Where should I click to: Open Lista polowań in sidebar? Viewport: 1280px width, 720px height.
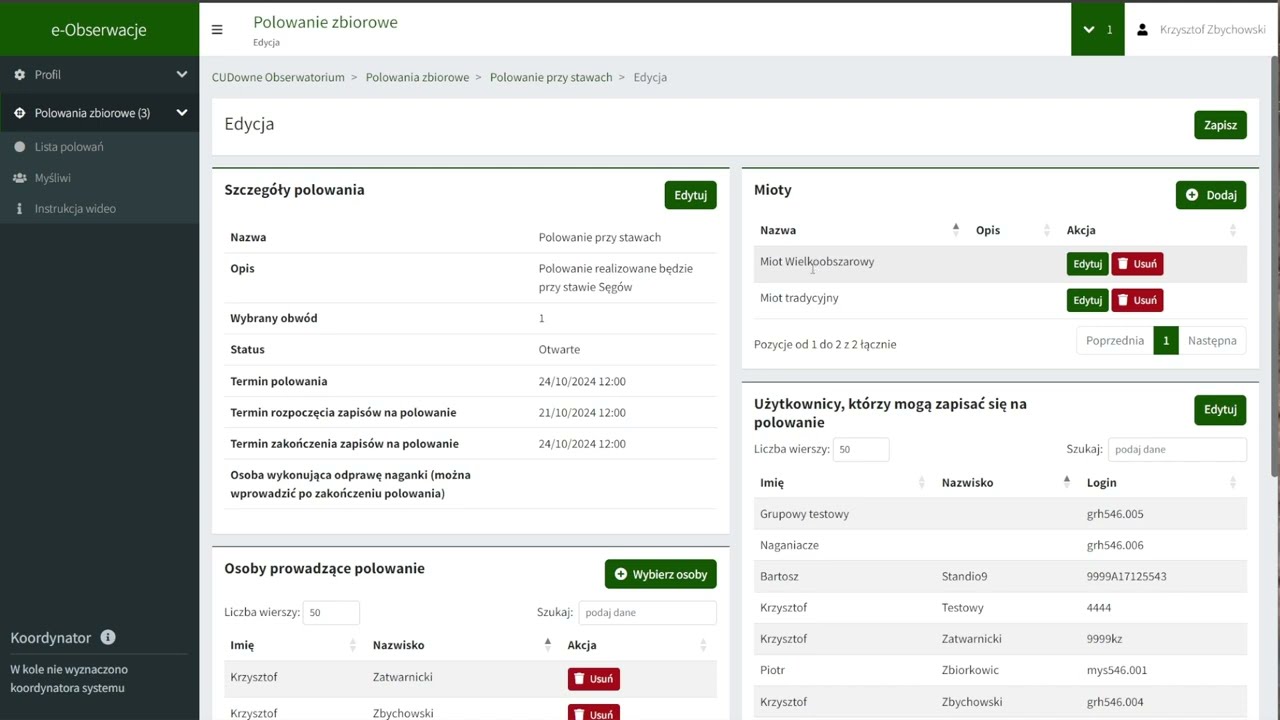[x=69, y=147]
